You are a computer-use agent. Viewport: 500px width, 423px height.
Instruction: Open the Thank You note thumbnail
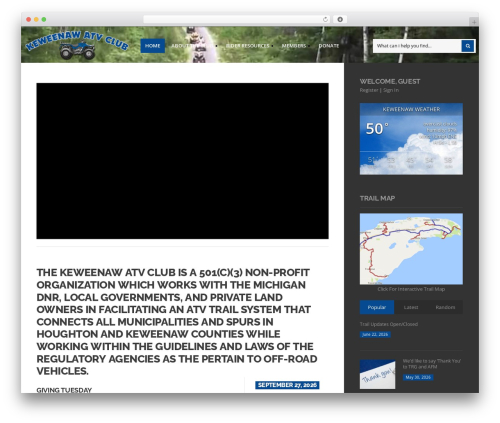(x=377, y=374)
